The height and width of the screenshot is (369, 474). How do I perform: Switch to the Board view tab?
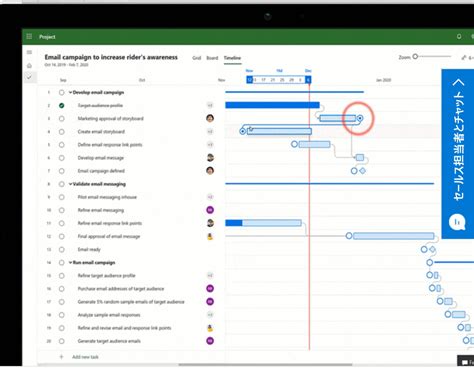pyautogui.click(x=212, y=58)
